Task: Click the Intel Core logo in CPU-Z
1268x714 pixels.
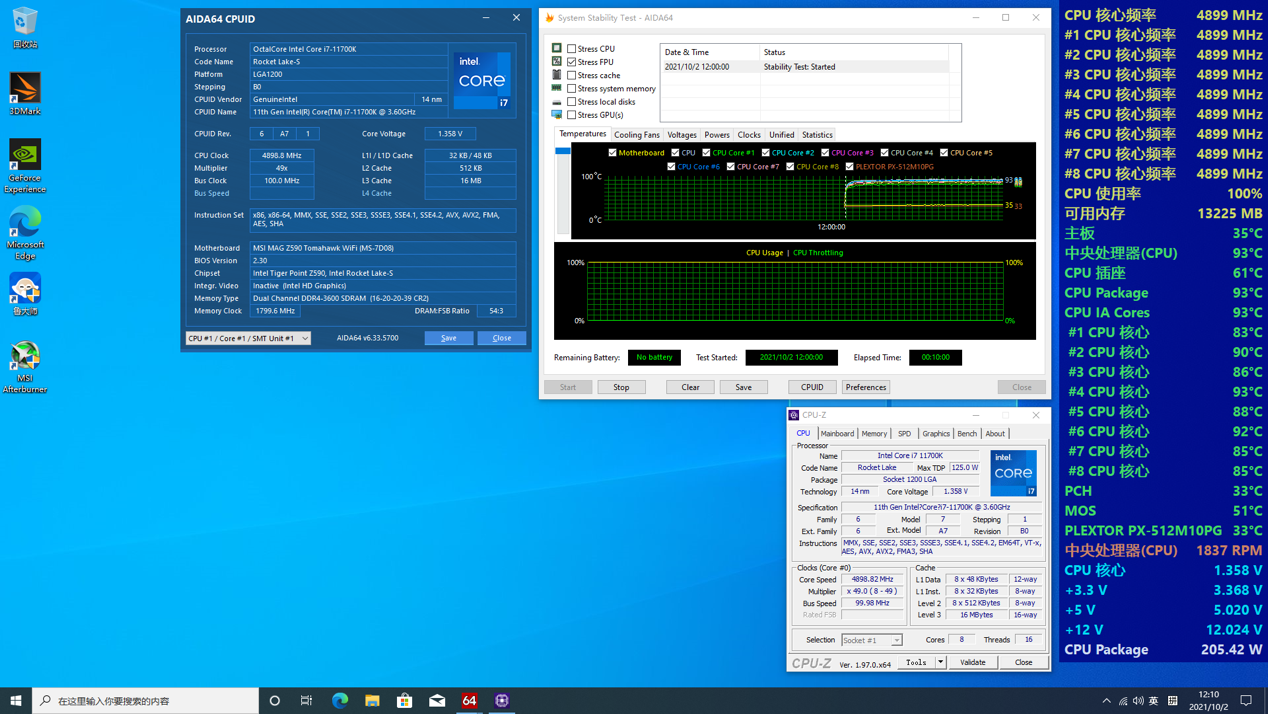Action: pyautogui.click(x=1013, y=473)
